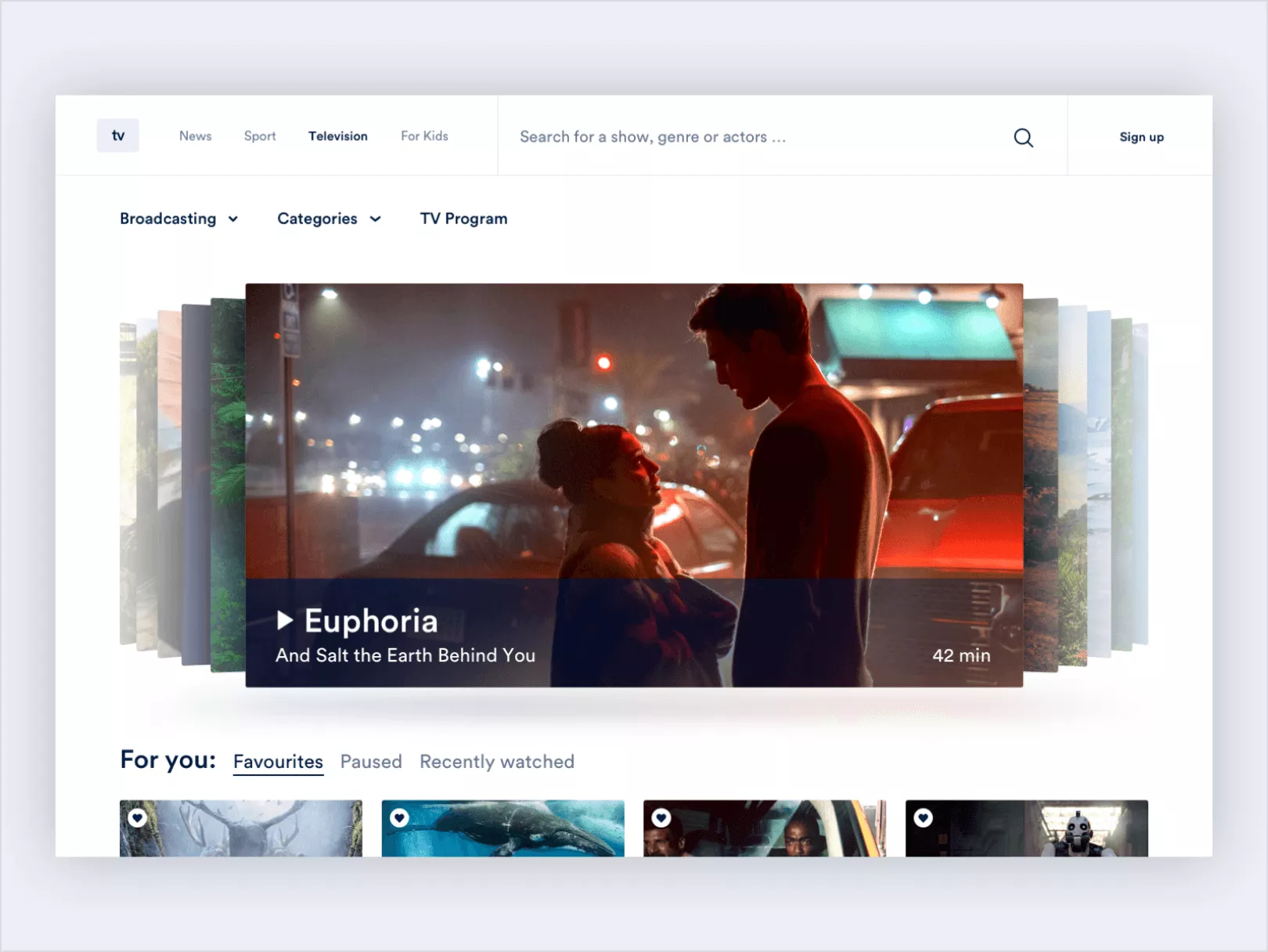Image resolution: width=1268 pixels, height=952 pixels.
Task: Open the robot show thumbnail
Action: (1027, 828)
